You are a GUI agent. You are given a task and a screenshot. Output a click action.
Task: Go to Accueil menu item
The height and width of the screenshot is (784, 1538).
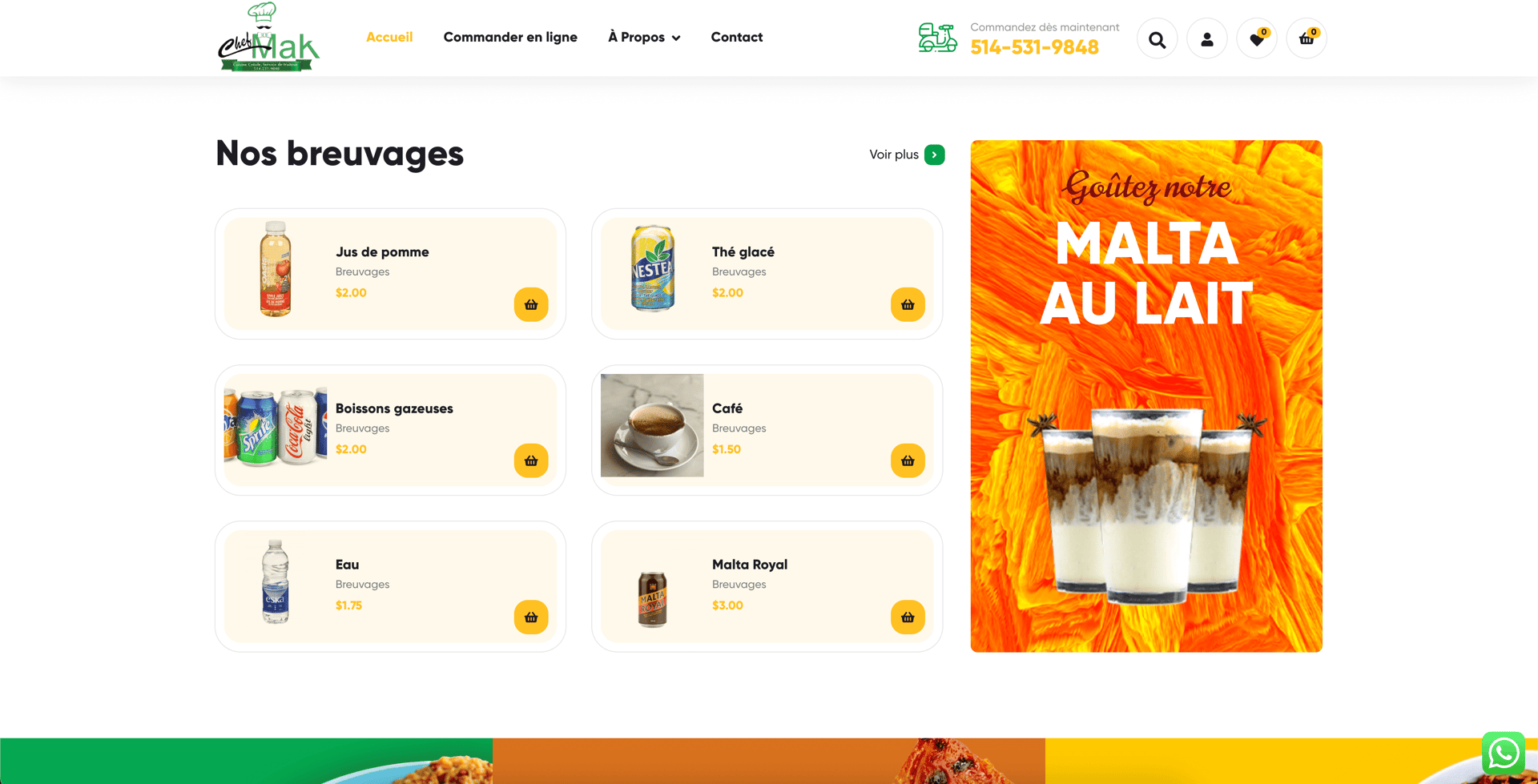point(389,37)
